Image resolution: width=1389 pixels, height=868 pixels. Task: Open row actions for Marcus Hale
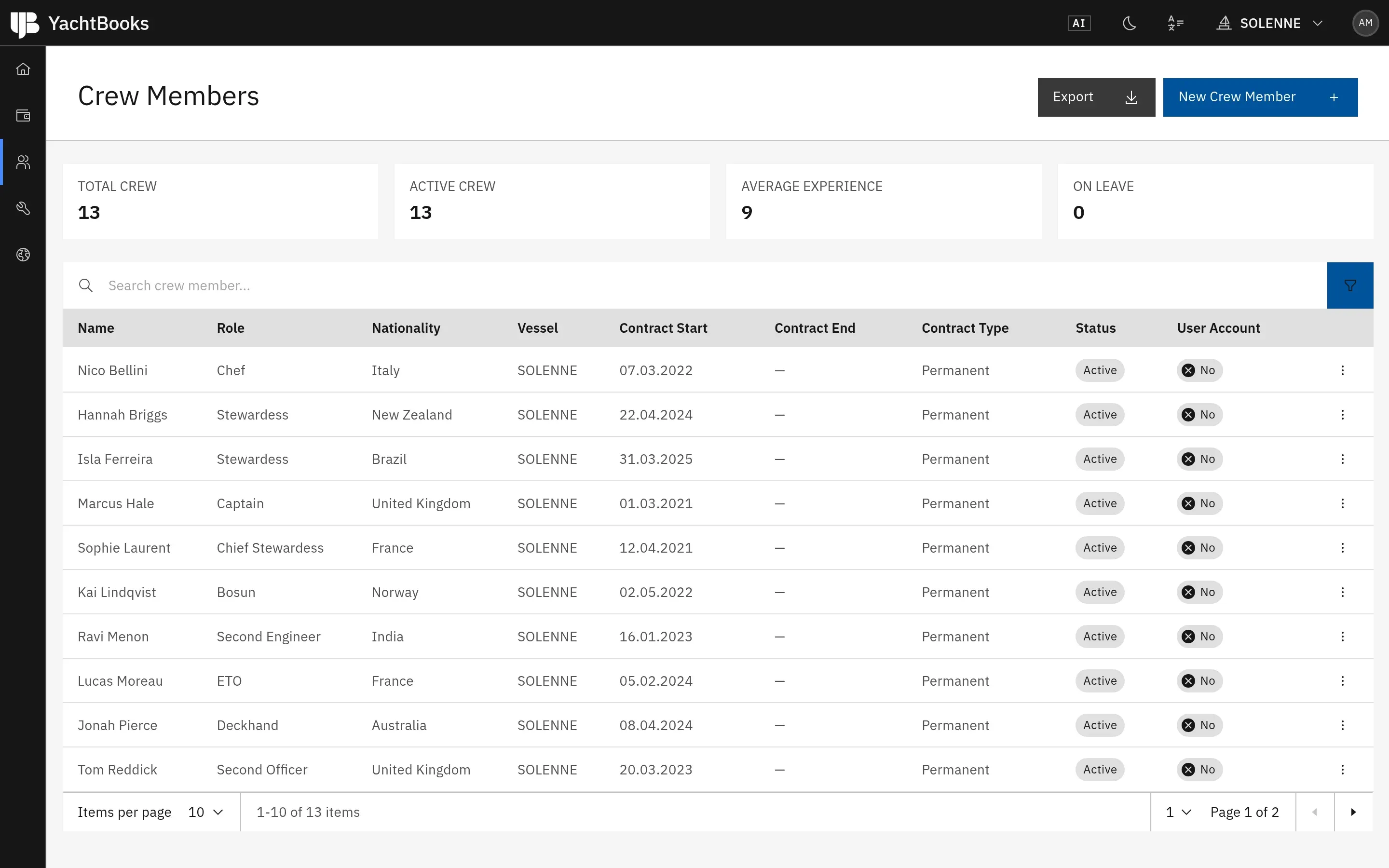(x=1343, y=503)
